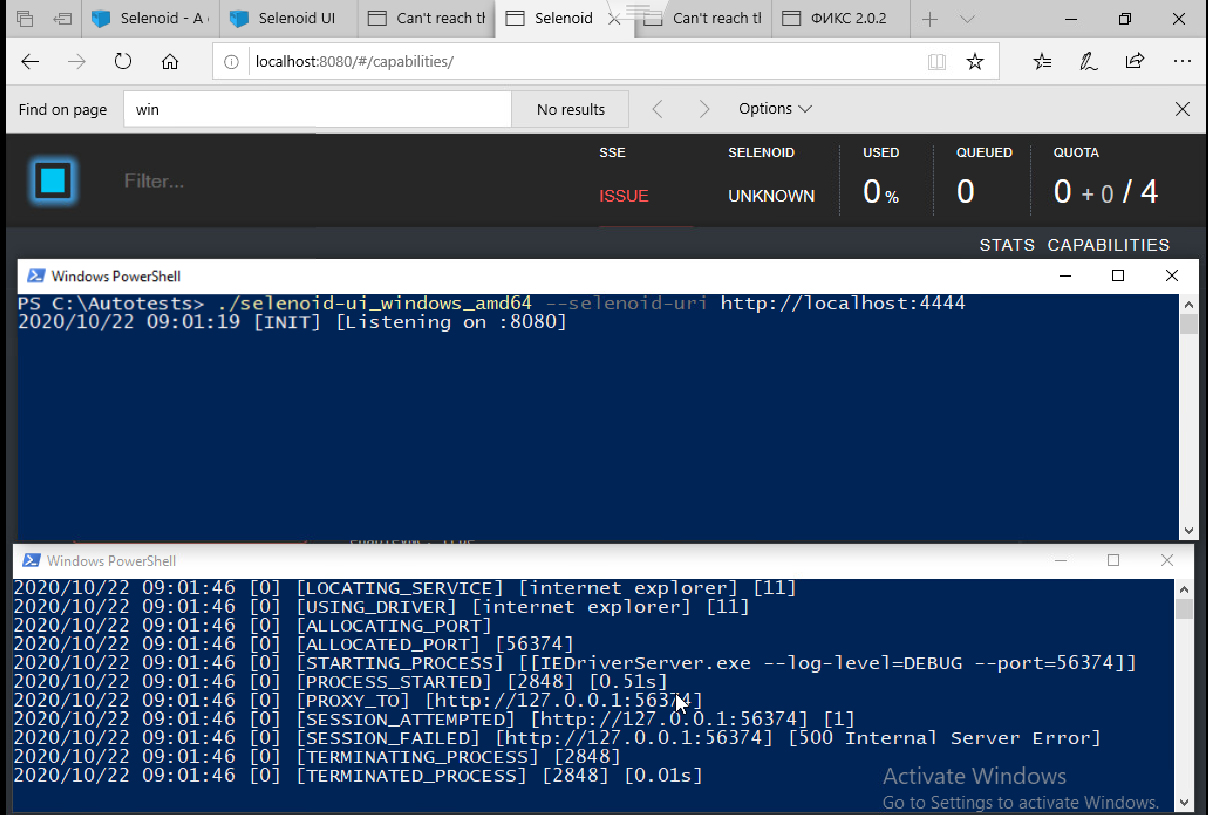Click the site information icon in address bar
This screenshot has width=1208, height=815.
pos(232,62)
